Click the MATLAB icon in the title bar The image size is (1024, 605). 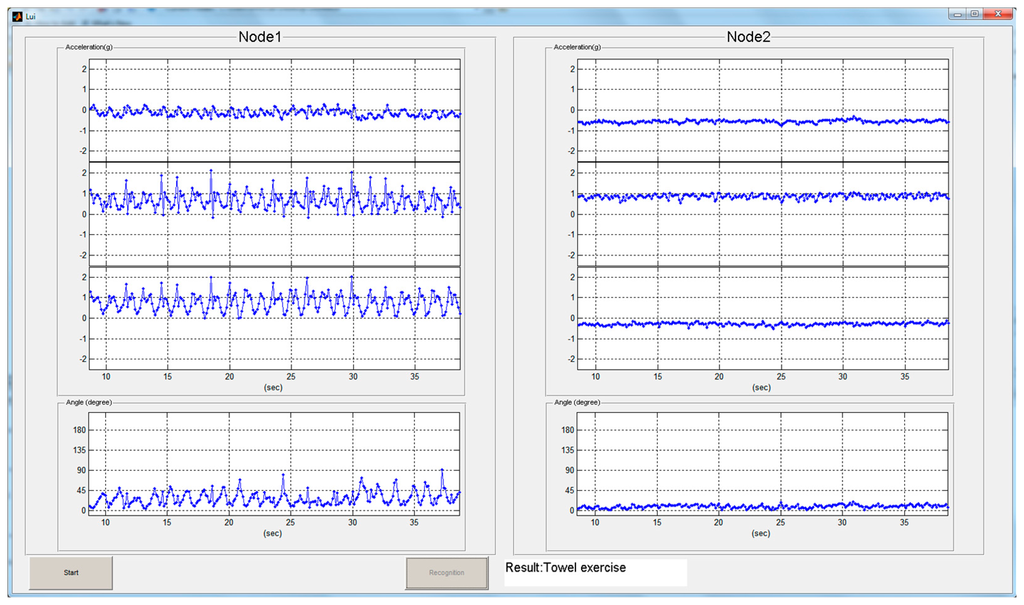[16, 17]
